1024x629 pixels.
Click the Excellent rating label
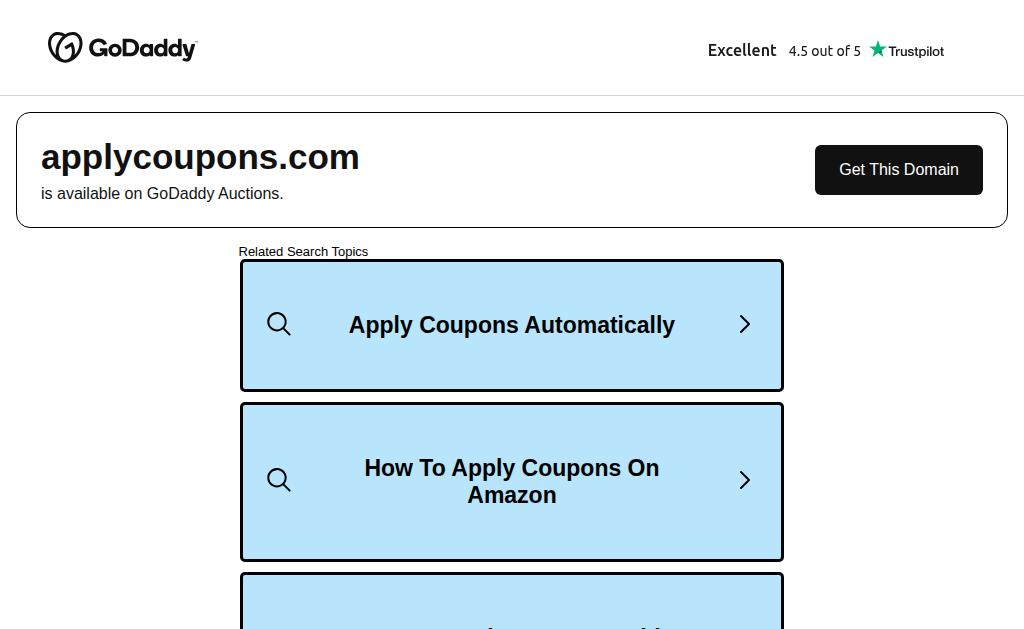point(742,50)
